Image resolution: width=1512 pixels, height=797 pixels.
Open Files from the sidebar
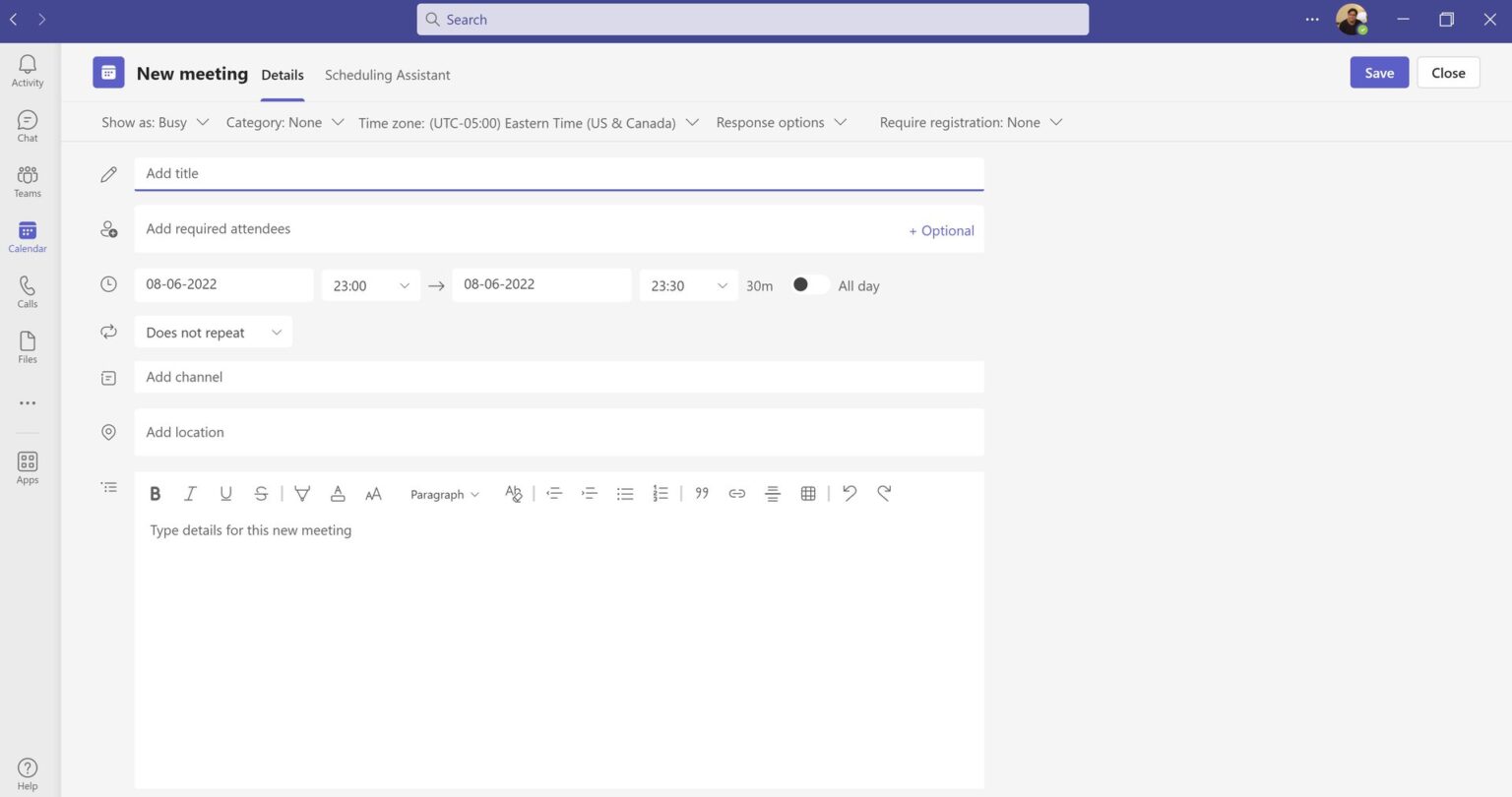click(28, 346)
